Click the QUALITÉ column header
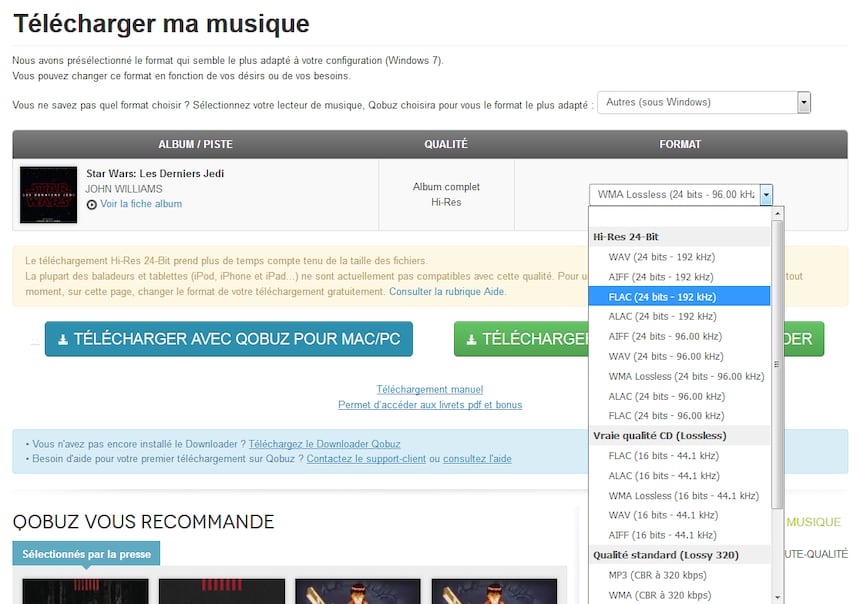860x604 pixels. coord(446,144)
